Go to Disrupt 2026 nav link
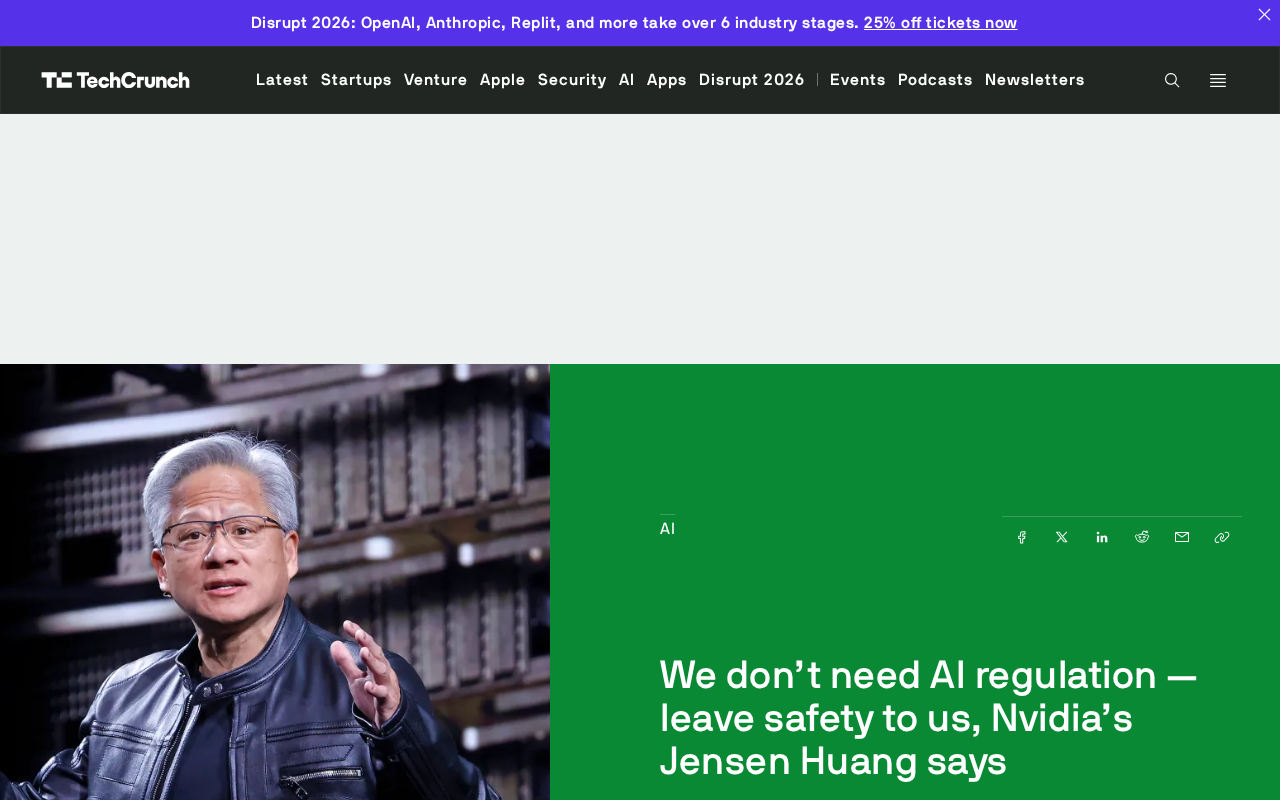Viewport: 1280px width, 800px height. [x=752, y=80]
